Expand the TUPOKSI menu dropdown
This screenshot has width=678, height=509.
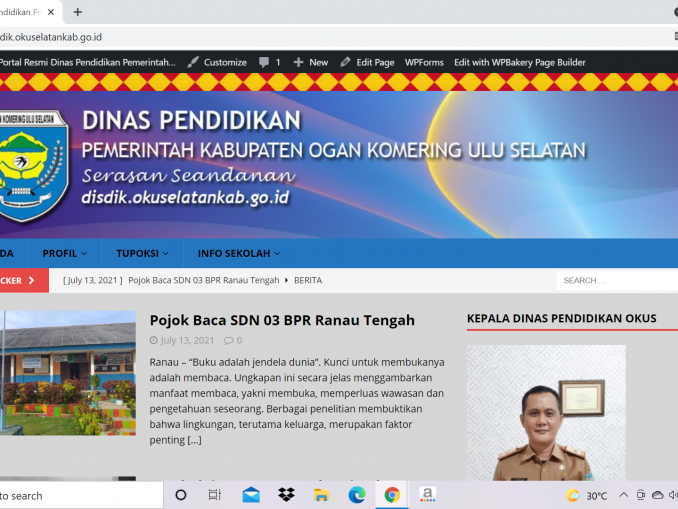[x=141, y=253]
